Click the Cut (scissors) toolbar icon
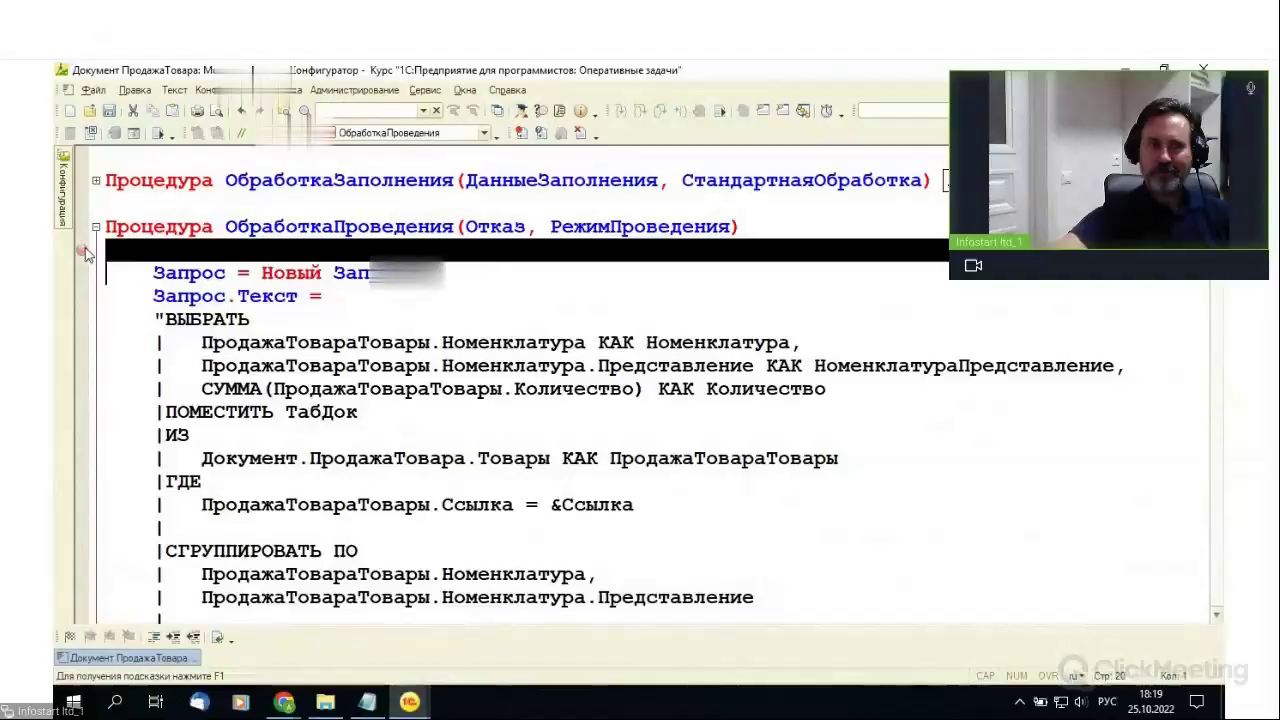 (132, 111)
